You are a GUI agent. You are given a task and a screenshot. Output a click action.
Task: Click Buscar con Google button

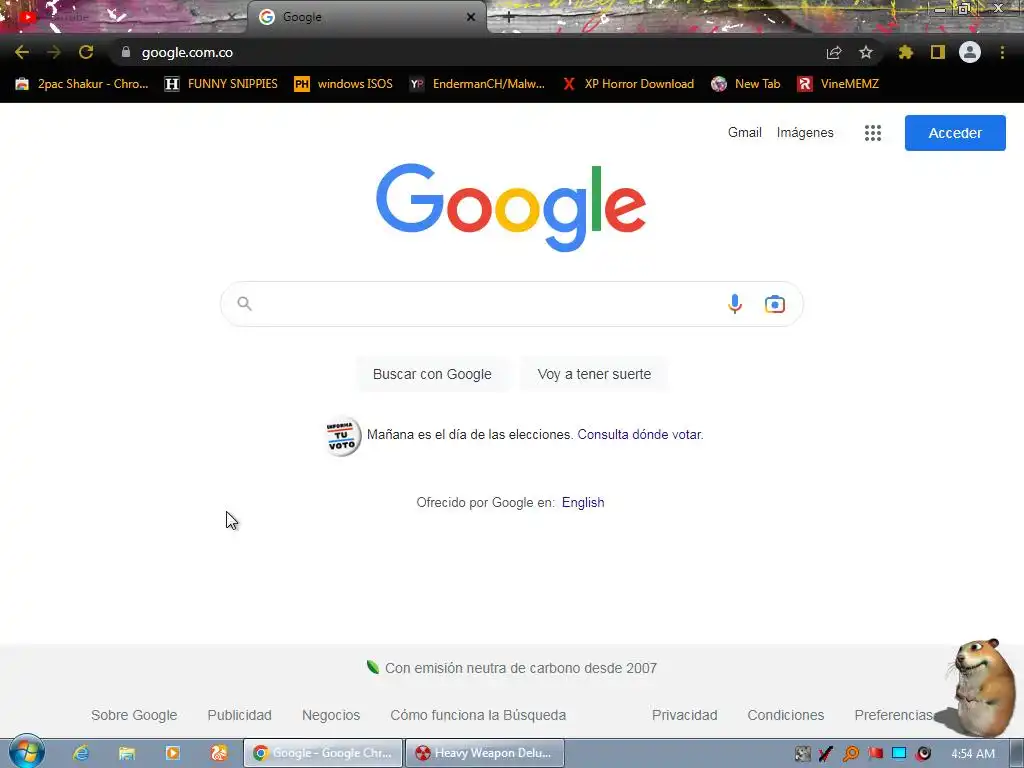click(432, 374)
